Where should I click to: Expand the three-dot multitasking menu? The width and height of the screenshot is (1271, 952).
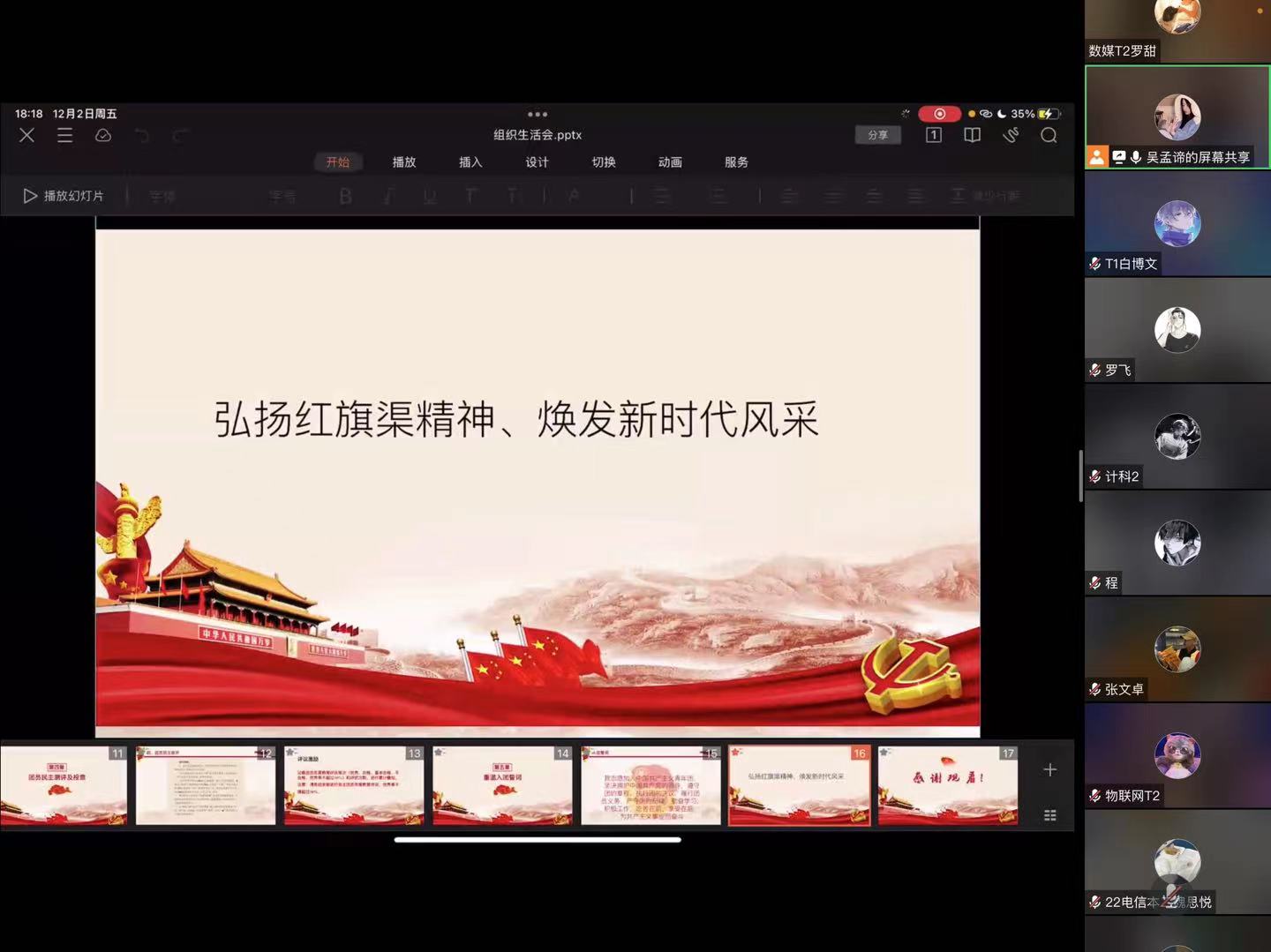537,114
